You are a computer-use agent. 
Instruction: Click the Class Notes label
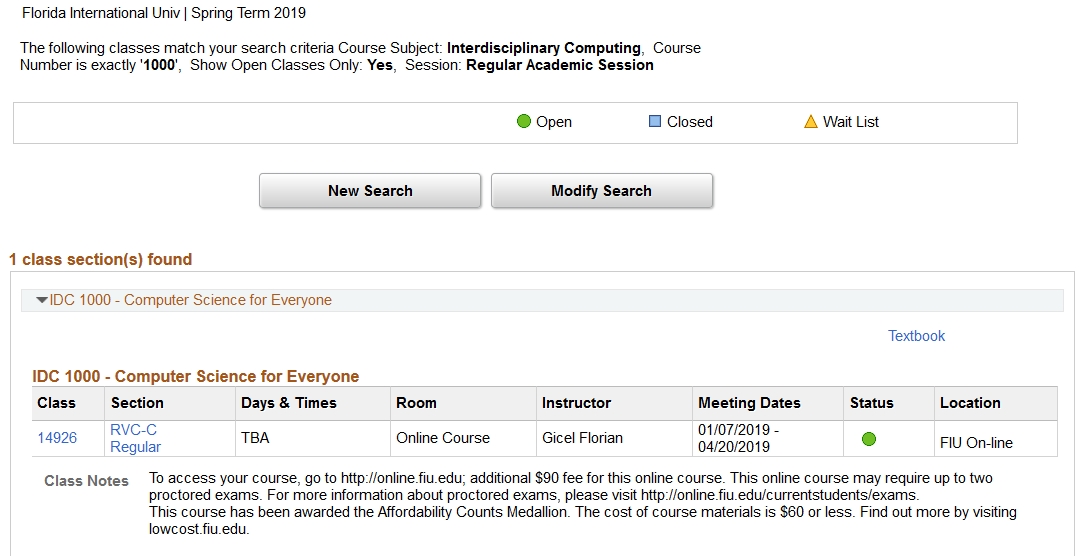[x=87, y=481]
